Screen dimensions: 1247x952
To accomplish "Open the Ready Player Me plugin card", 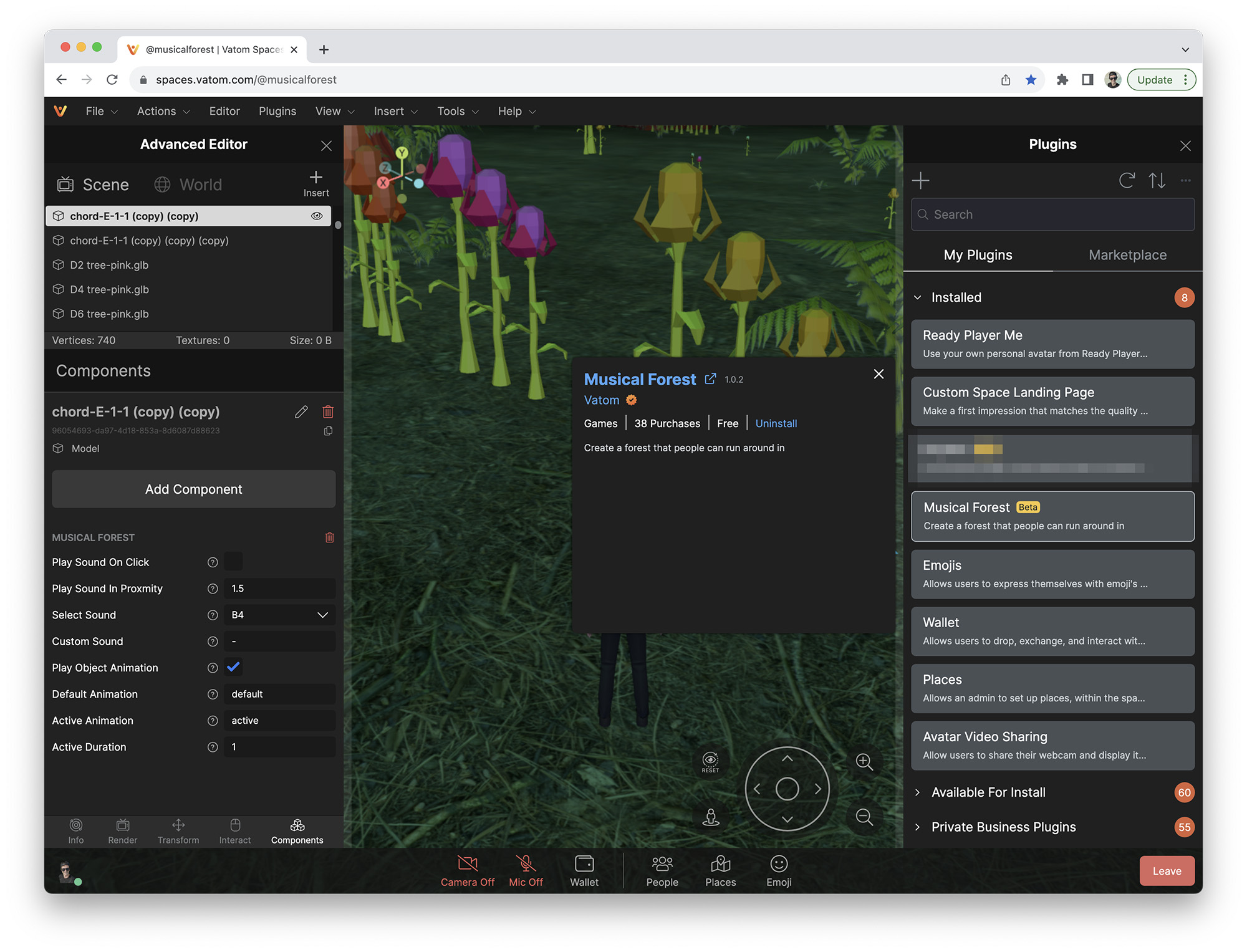I will click(1053, 344).
